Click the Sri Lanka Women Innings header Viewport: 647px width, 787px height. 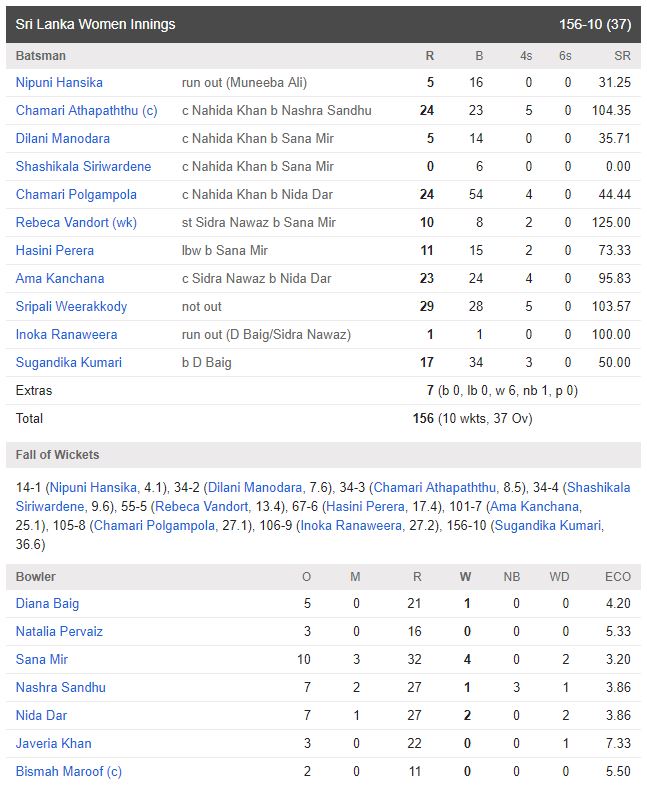point(95,24)
